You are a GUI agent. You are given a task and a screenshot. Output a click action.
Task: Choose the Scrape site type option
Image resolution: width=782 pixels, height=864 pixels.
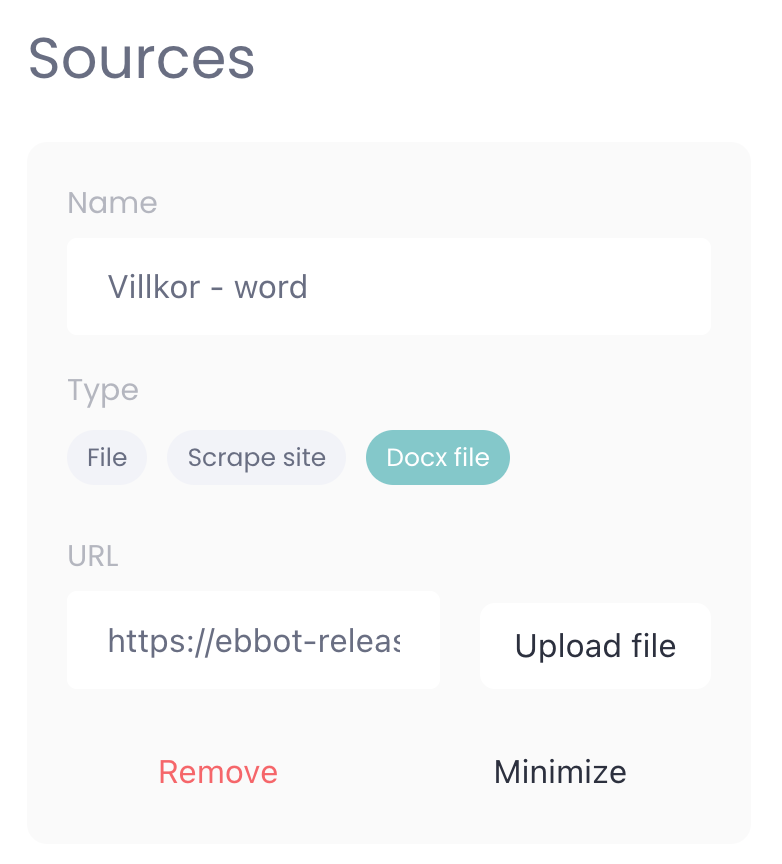coord(256,458)
